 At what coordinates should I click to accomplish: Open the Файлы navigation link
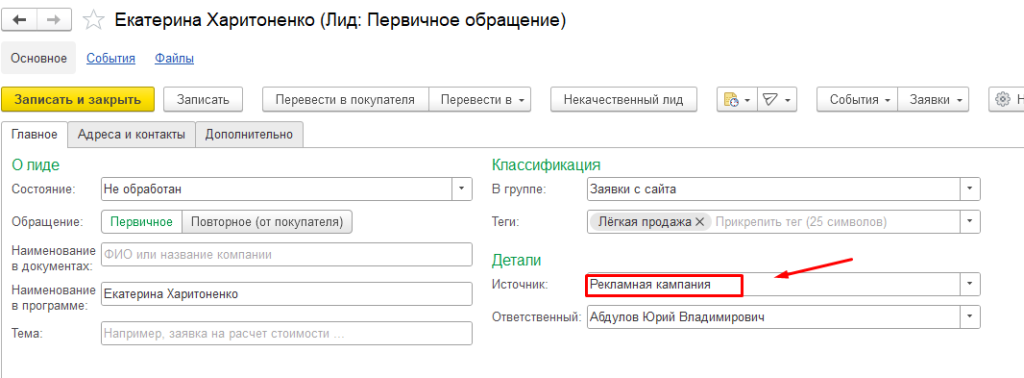(x=174, y=58)
